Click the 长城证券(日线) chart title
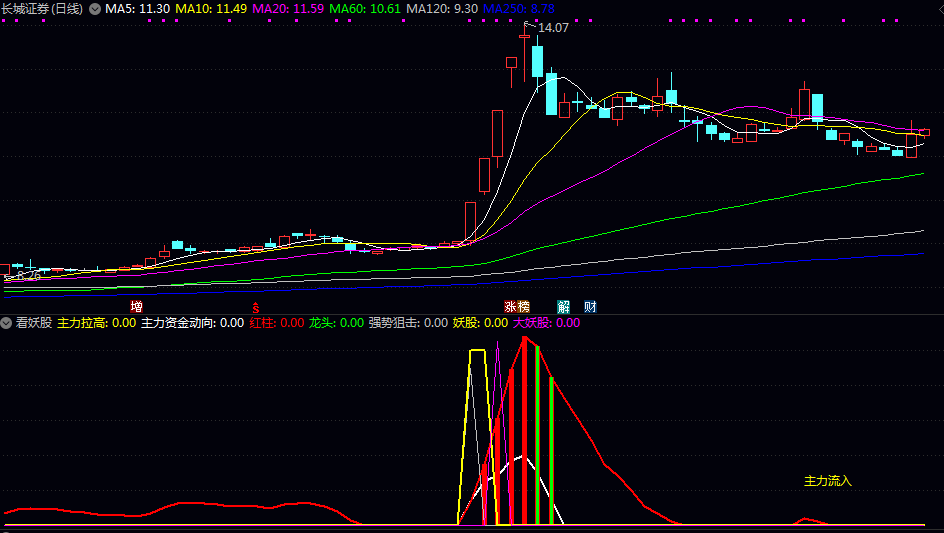The width and height of the screenshot is (944, 533). (x=42, y=9)
